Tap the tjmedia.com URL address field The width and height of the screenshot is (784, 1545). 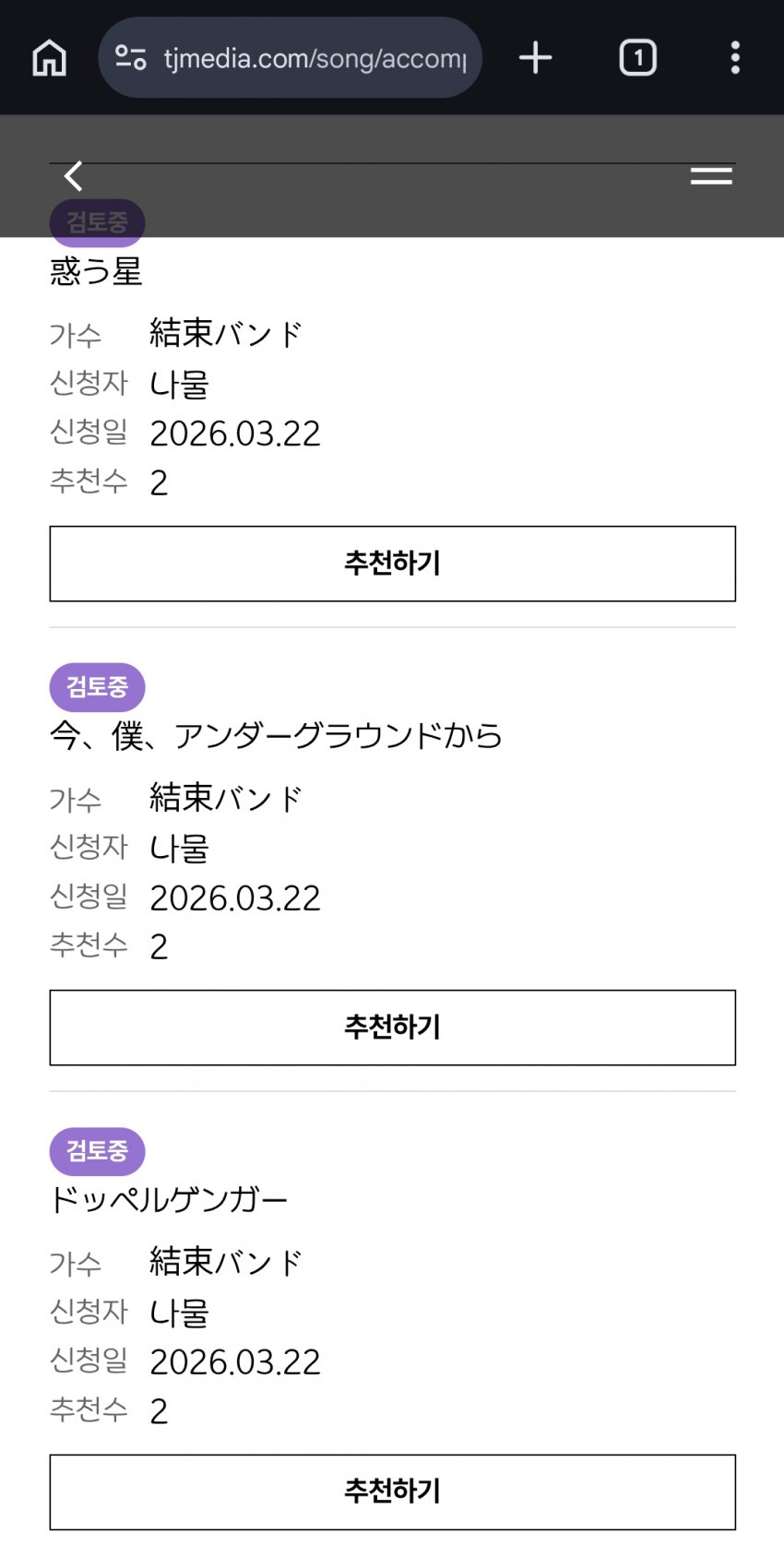315,58
